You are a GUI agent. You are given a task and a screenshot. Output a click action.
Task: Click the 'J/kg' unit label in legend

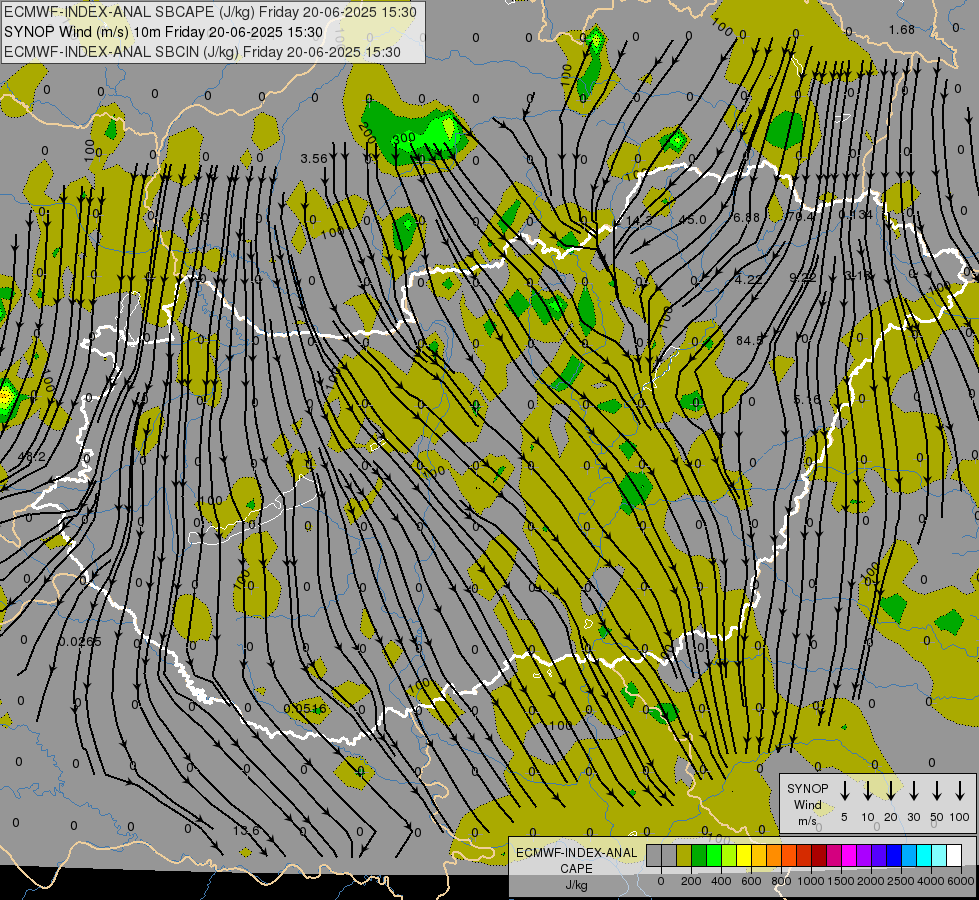pos(576,885)
